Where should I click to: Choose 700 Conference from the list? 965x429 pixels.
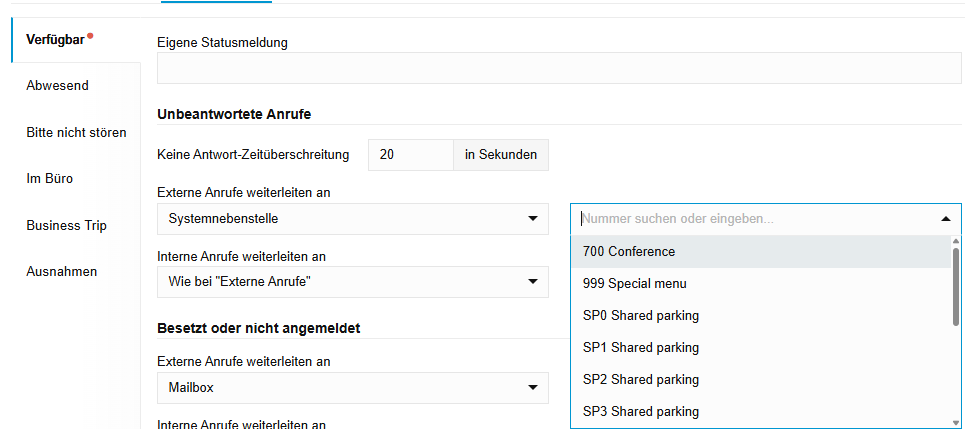(x=761, y=251)
